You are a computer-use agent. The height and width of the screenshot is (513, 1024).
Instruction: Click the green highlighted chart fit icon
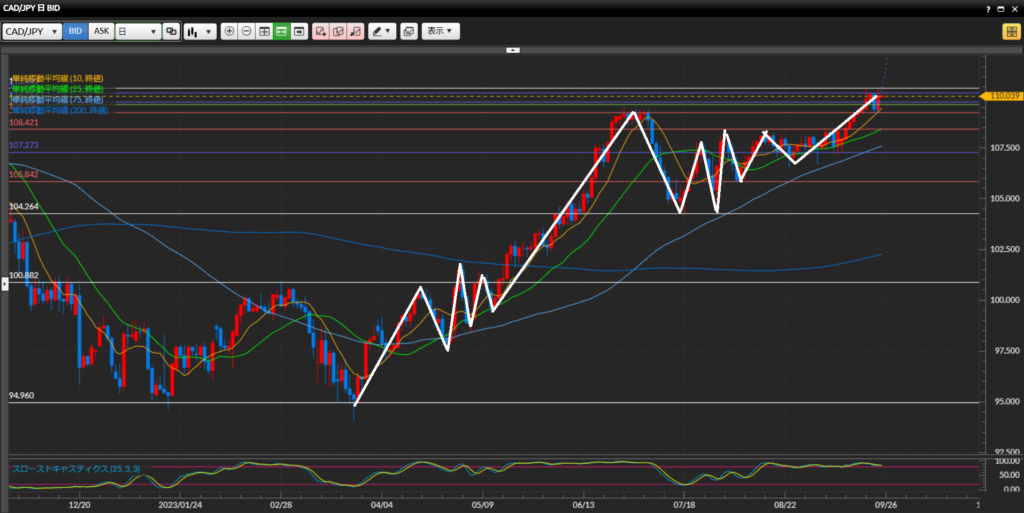pyautogui.click(x=281, y=31)
